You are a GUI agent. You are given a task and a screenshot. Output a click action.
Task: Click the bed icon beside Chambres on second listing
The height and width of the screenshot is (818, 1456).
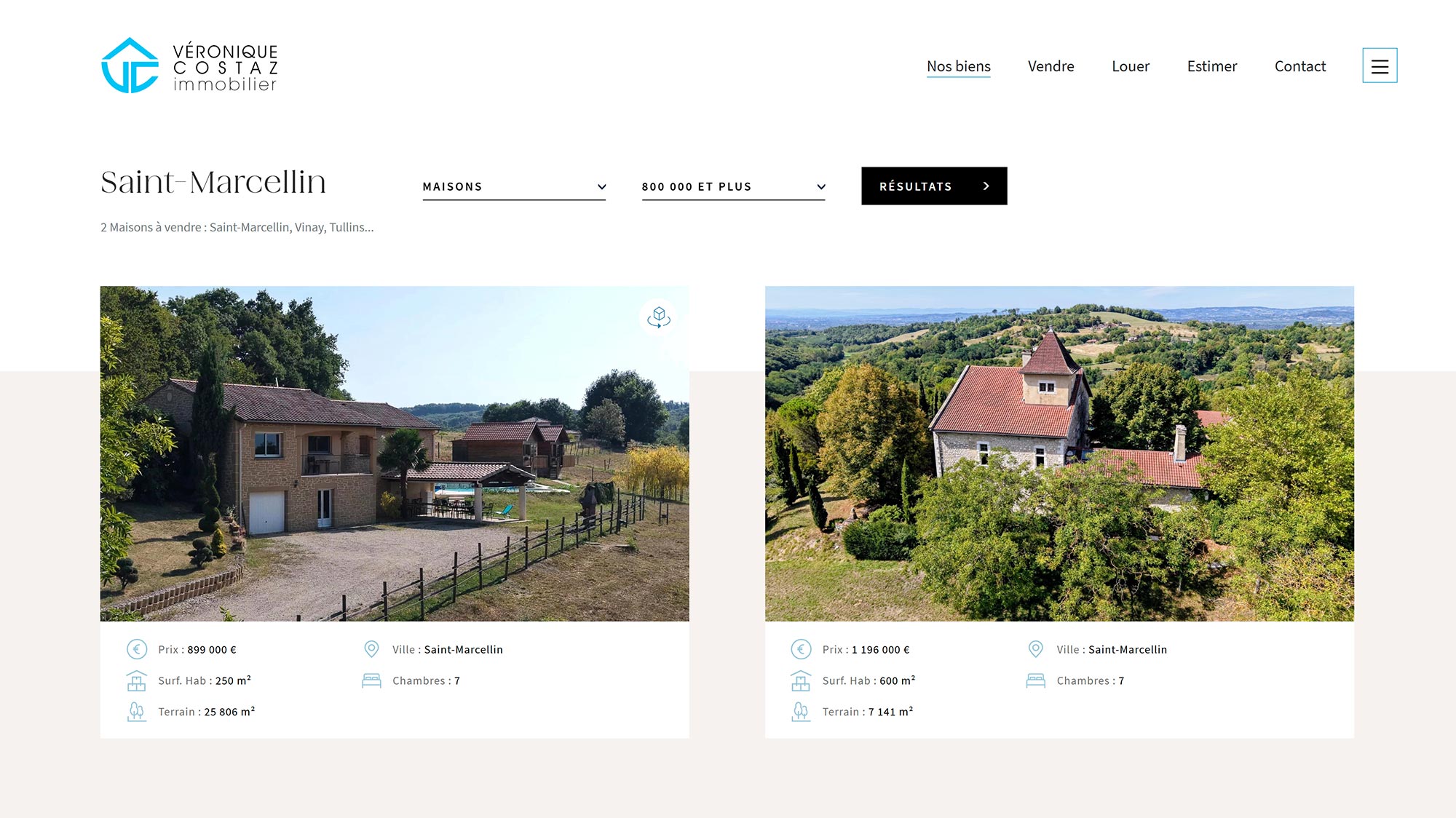1035,681
